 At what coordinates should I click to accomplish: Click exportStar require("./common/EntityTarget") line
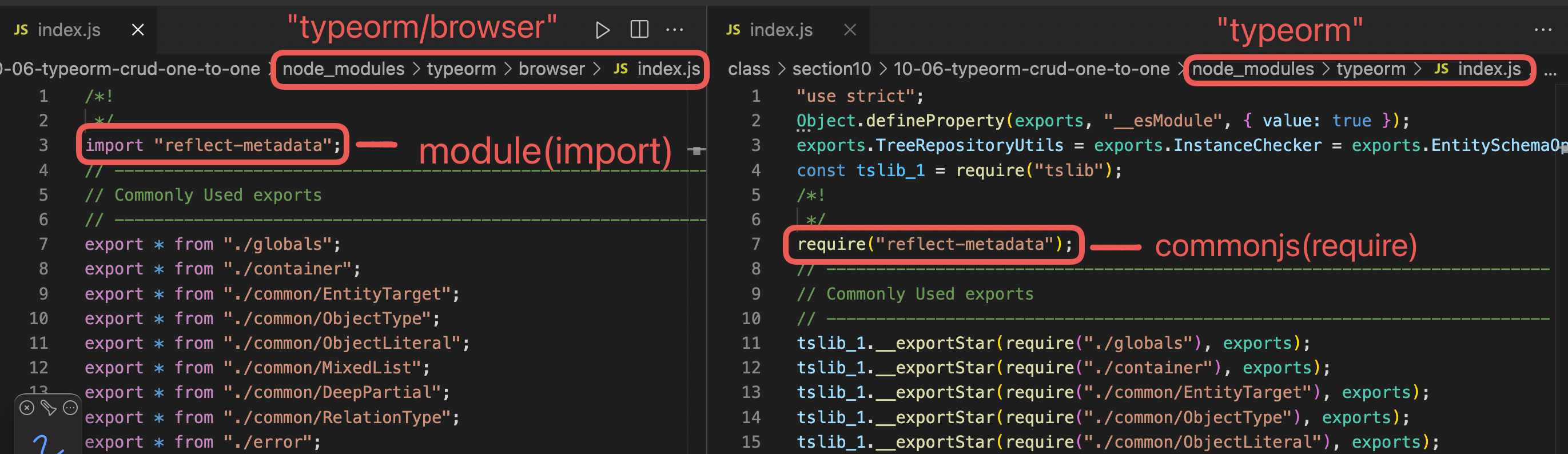pos(1113,393)
